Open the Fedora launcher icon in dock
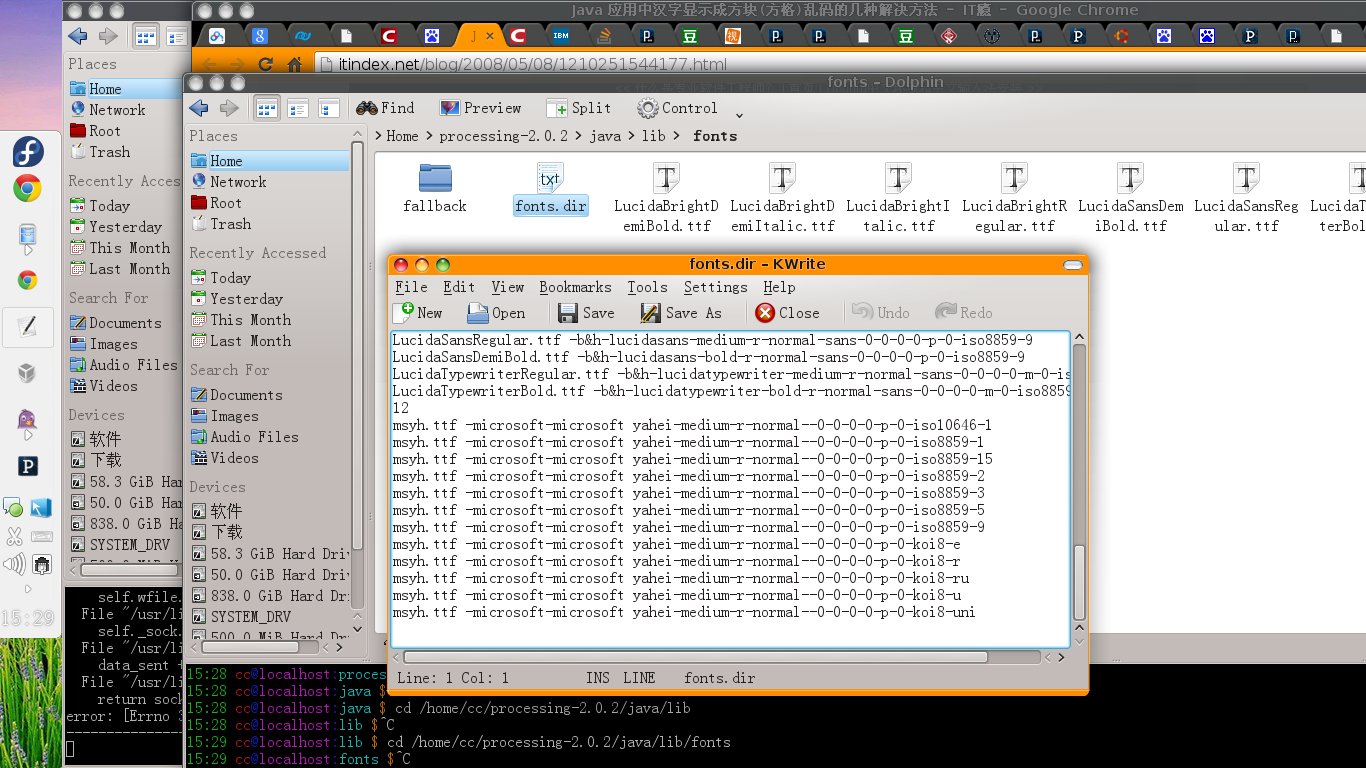Viewport: 1366px width, 768px height. (27, 152)
